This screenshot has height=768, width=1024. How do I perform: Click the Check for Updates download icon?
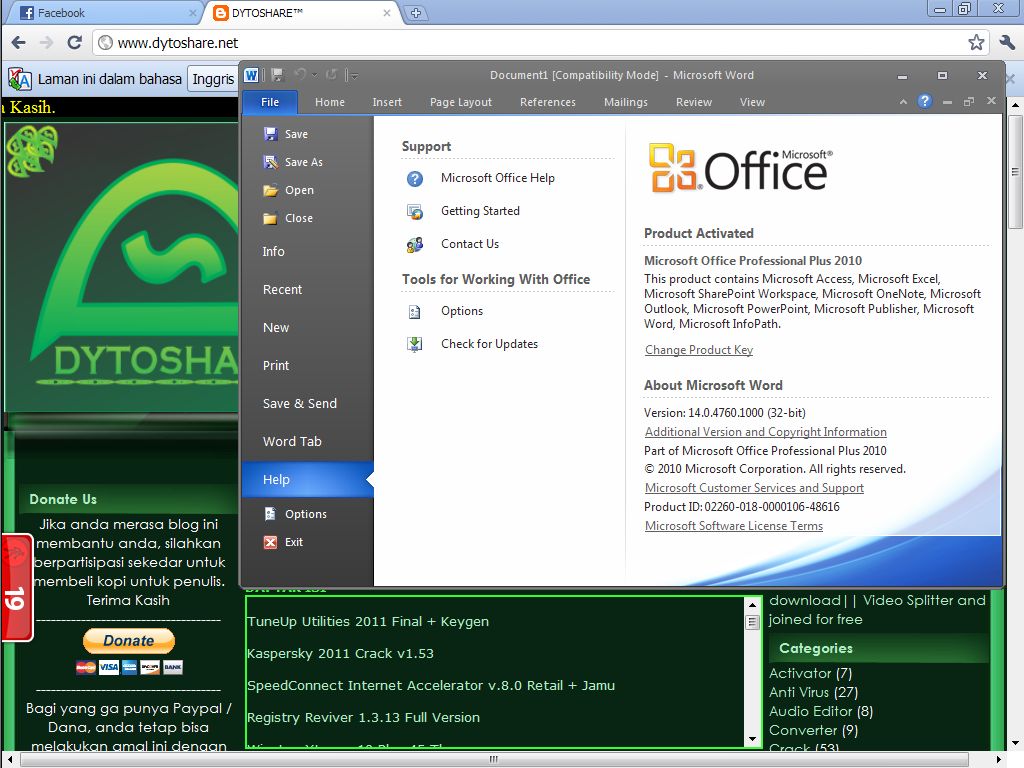tap(415, 344)
